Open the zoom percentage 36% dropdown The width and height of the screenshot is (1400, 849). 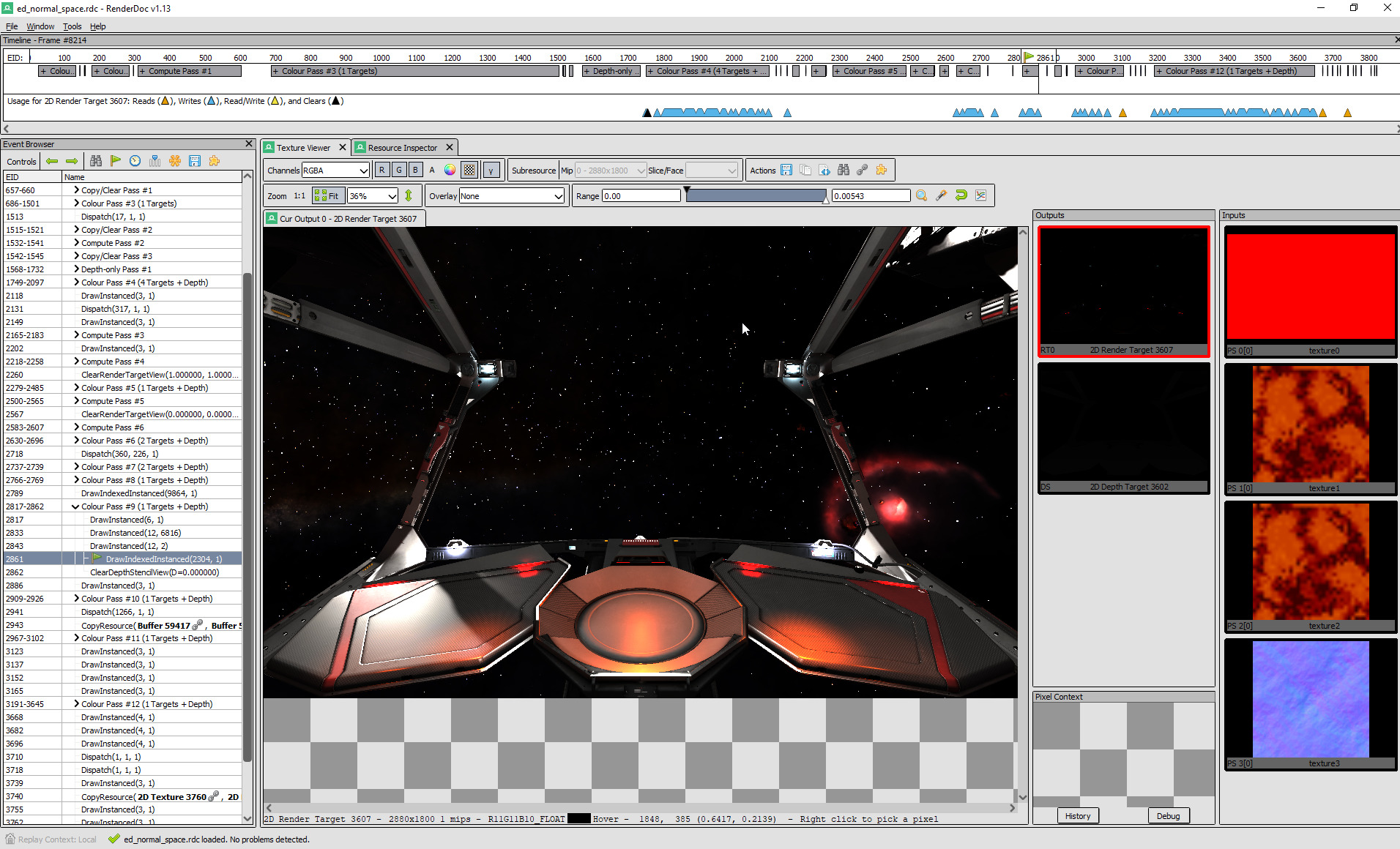click(373, 195)
